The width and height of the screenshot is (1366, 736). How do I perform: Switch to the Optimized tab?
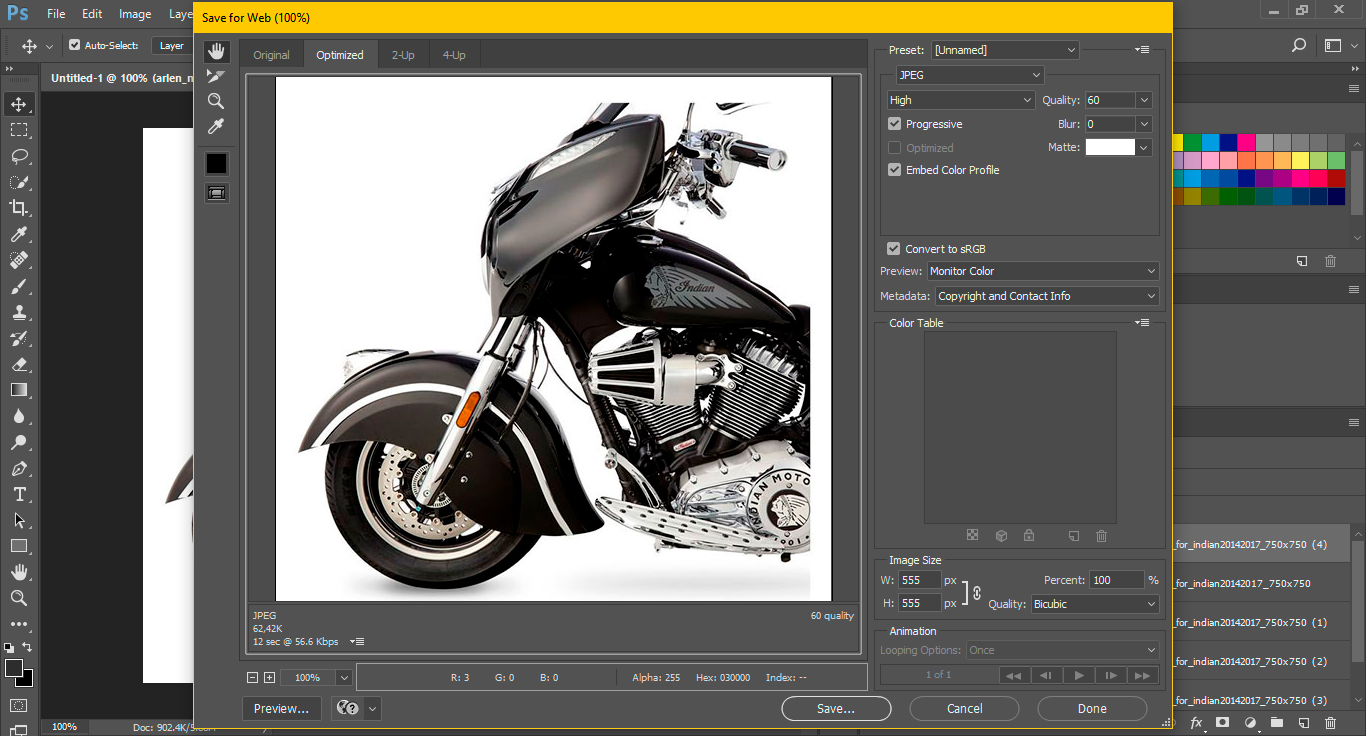[340, 55]
